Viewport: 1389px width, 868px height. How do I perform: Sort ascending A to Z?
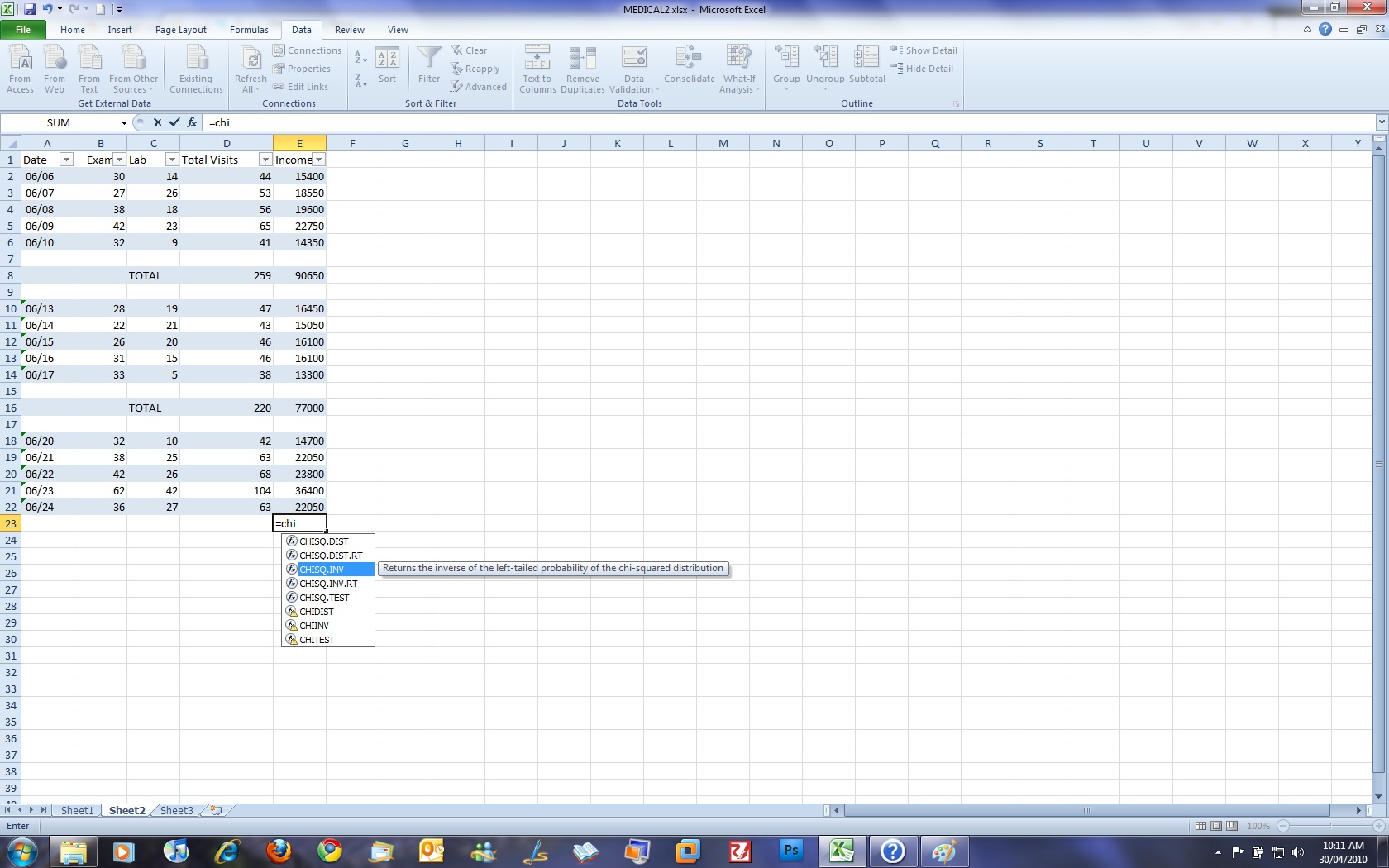[361, 57]
